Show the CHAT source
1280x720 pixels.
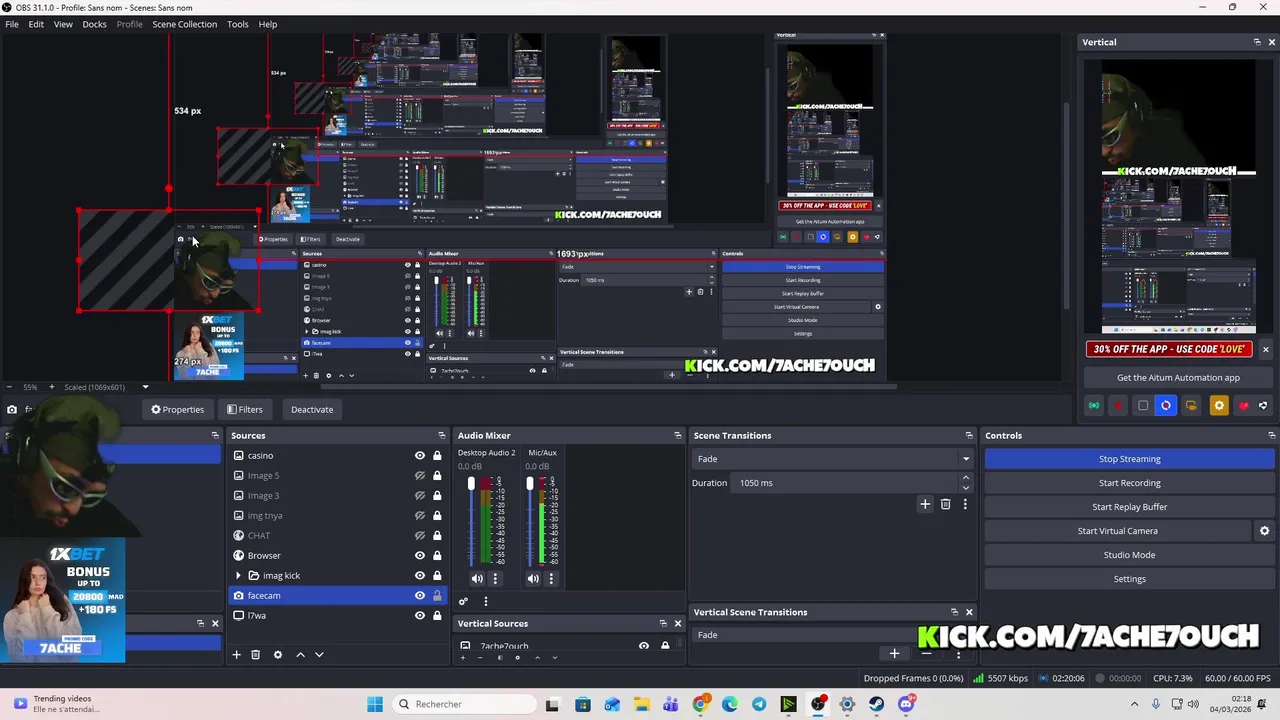click(420, 535)
